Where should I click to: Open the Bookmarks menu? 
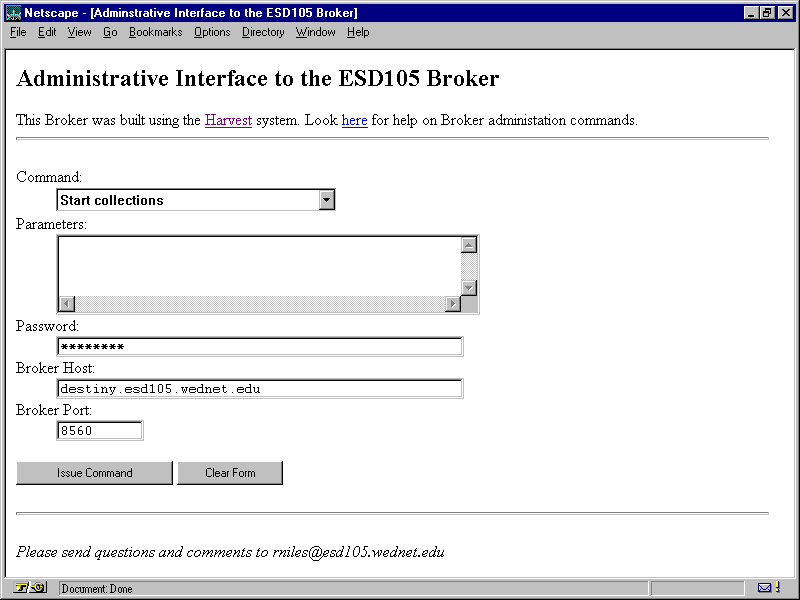[x=155, y=32]
